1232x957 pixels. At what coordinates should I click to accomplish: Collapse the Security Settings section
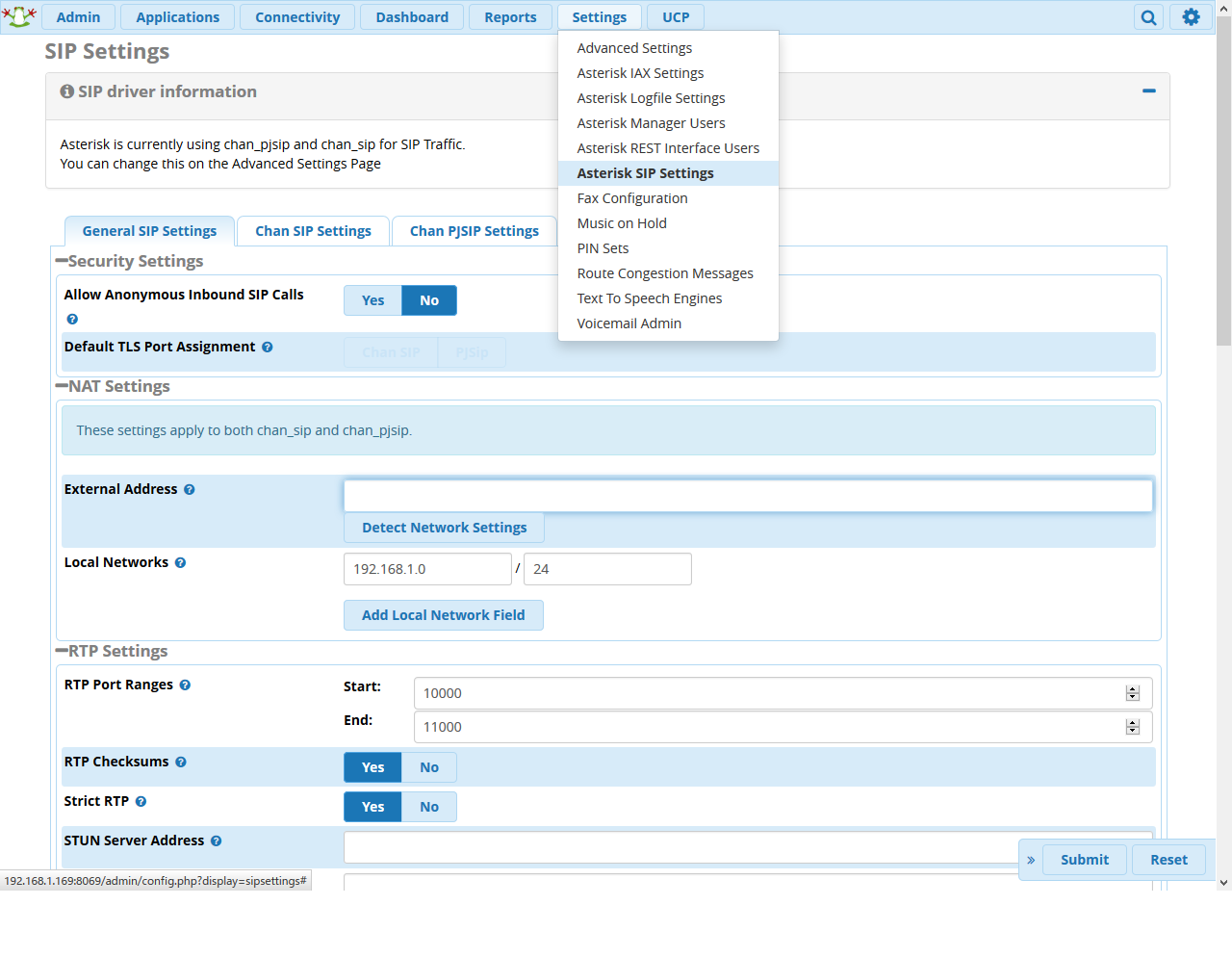pyautogui.click(x=62, y=261)
